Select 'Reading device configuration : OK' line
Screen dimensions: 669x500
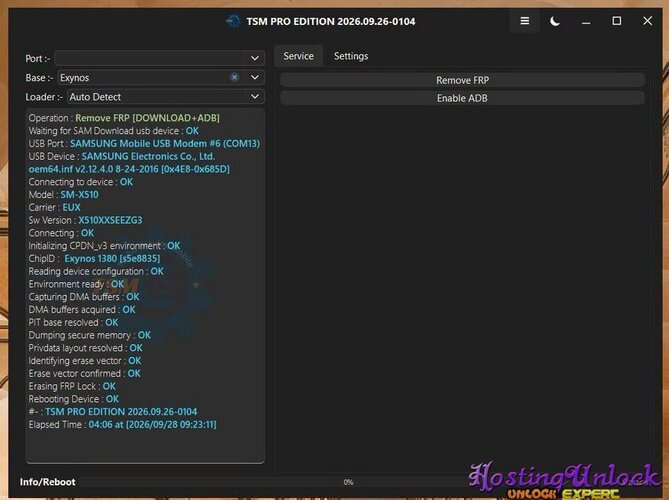pyautogui.click(x=96, y=271)
